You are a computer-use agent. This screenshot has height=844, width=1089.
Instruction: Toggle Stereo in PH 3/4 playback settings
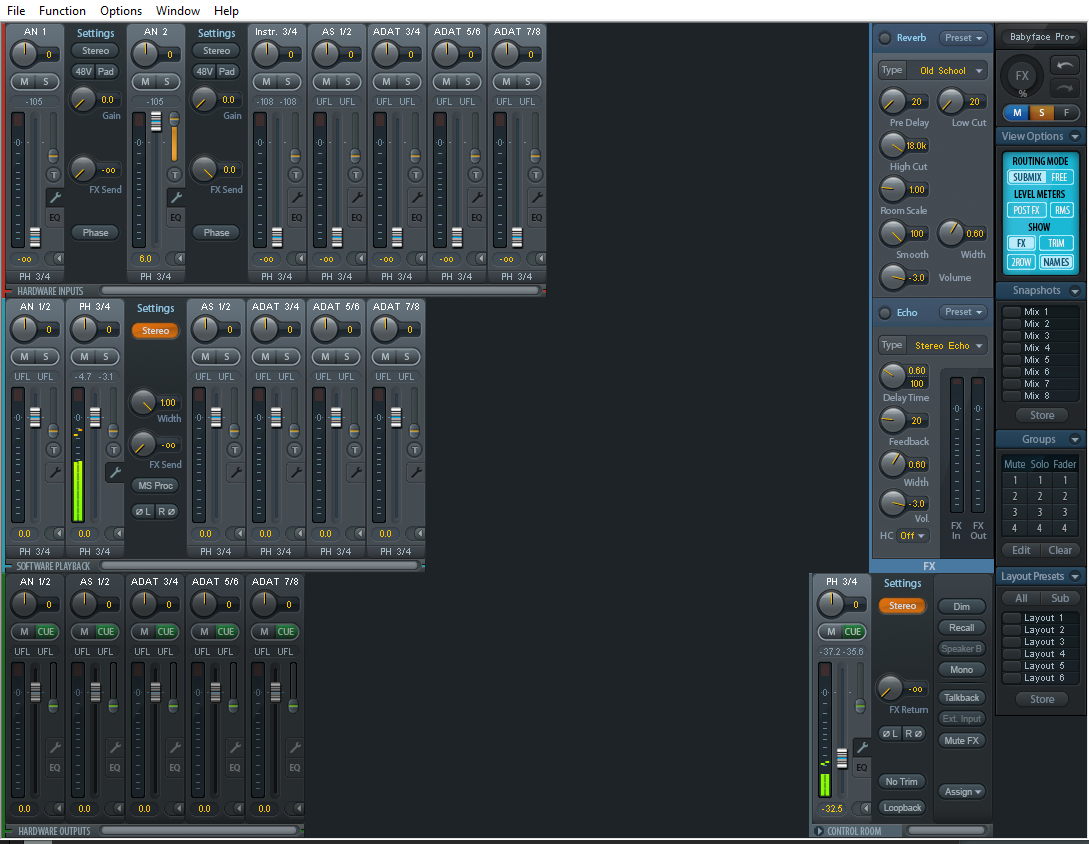pos(156,331)
